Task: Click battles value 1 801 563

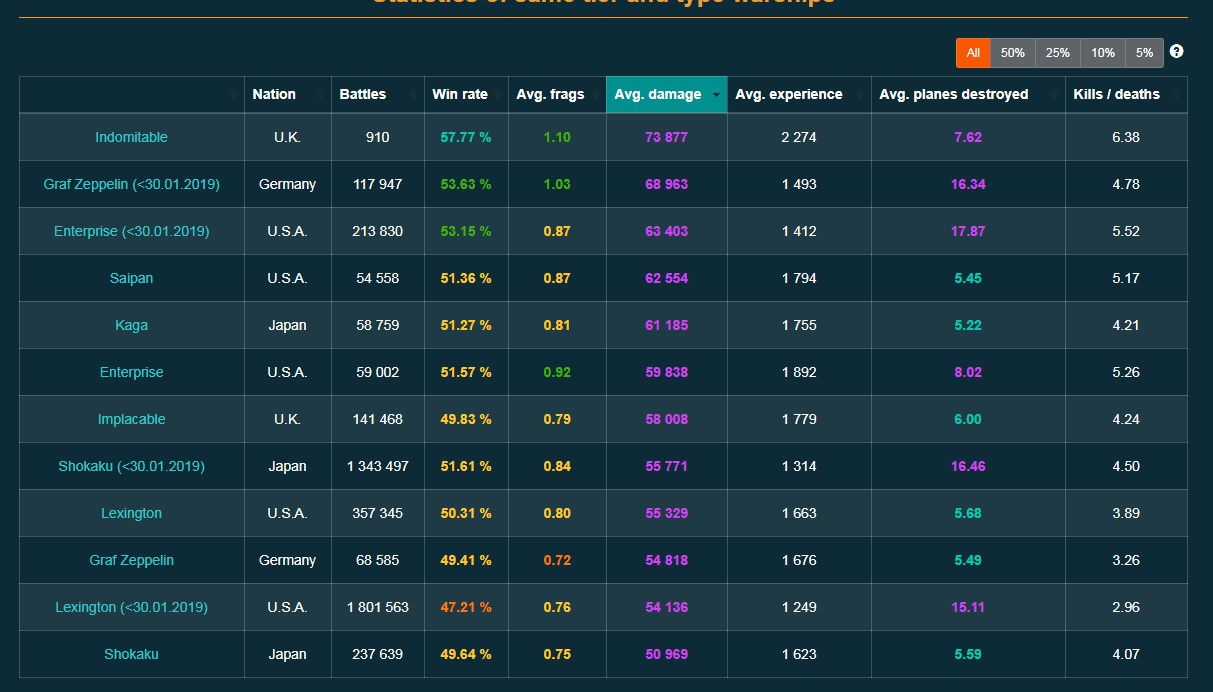Action: tap(377, 607)
